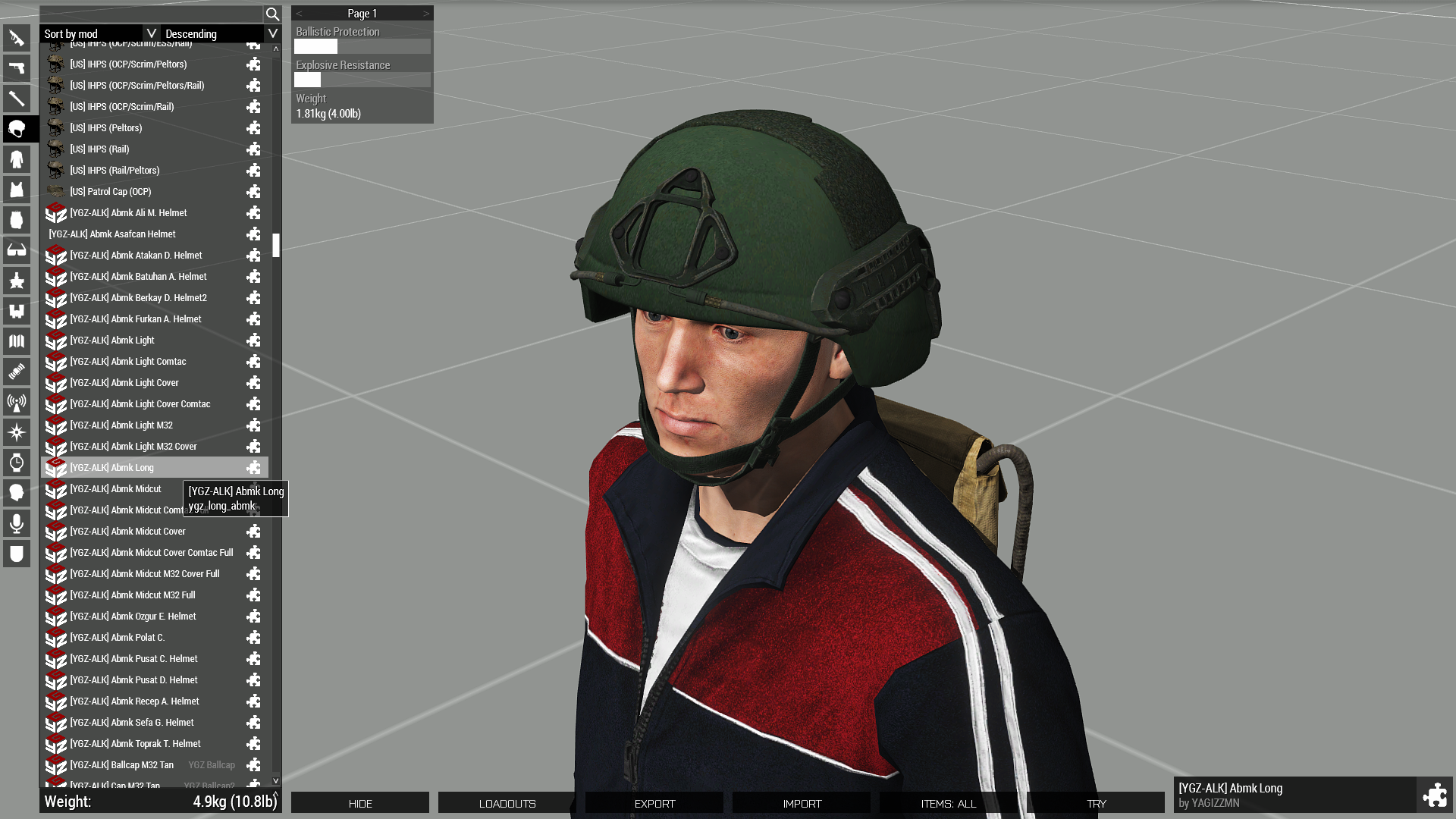Screen dimensions: 1456x819
Task: Open the voice (microphone) category
Action: 17,523
